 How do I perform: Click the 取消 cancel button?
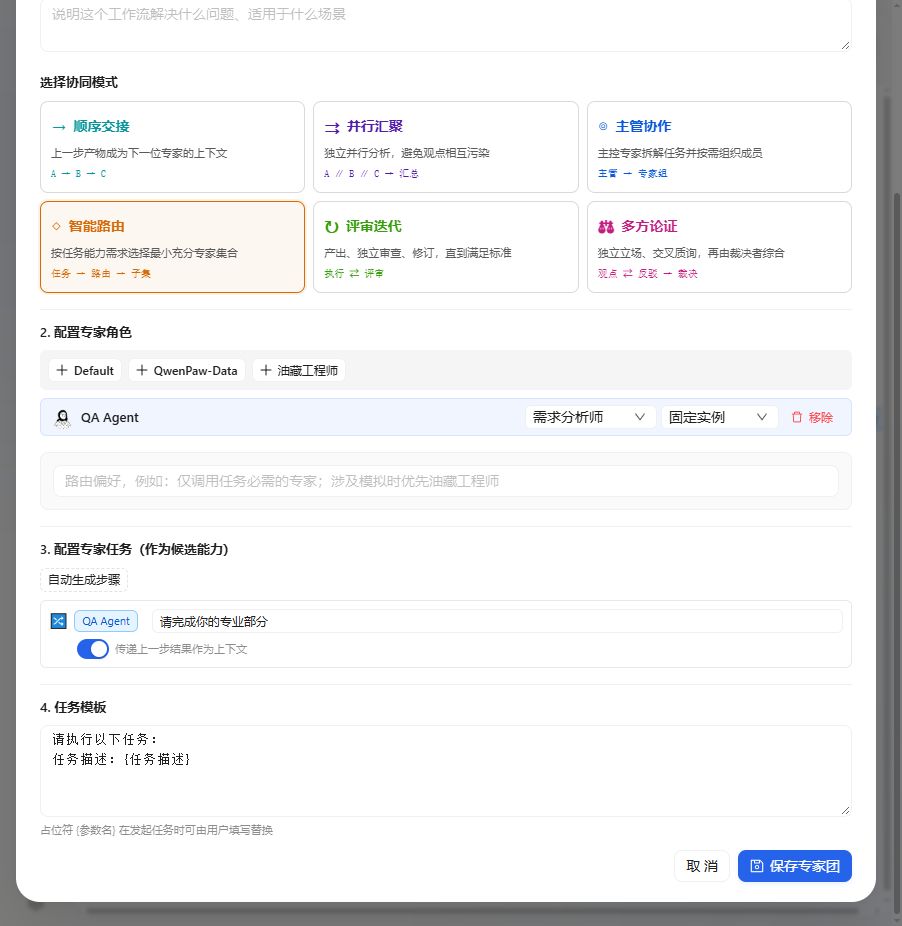coord(702,866)
